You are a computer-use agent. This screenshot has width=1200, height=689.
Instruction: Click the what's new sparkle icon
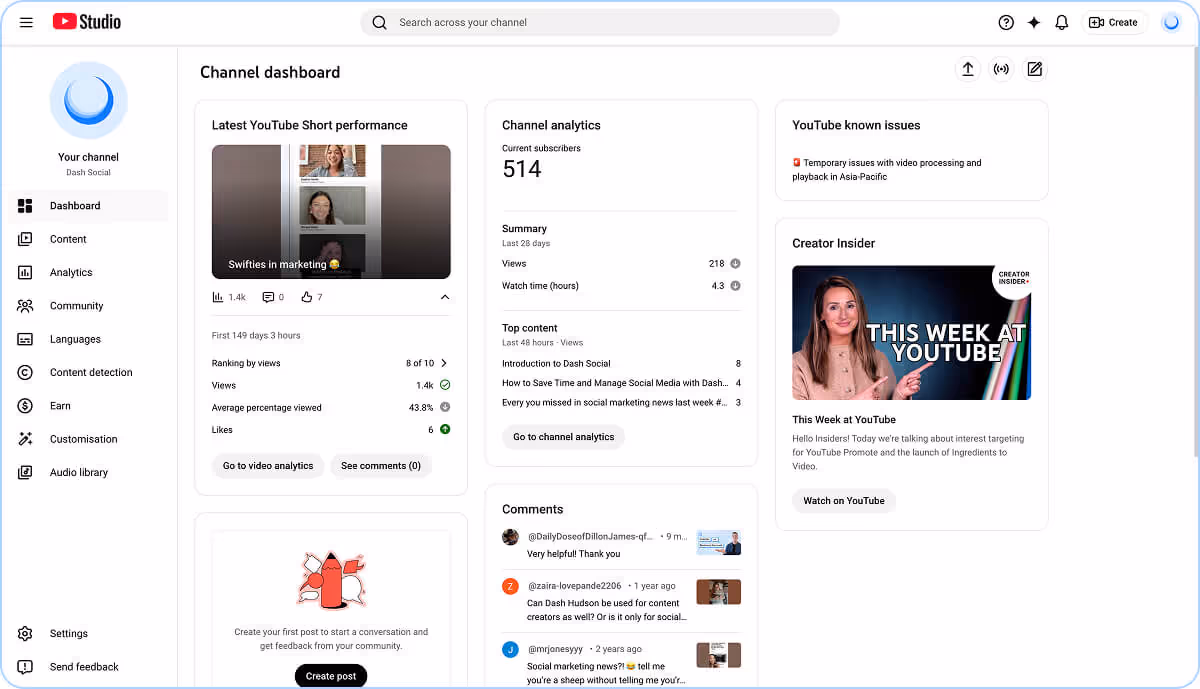point(1033,21)
